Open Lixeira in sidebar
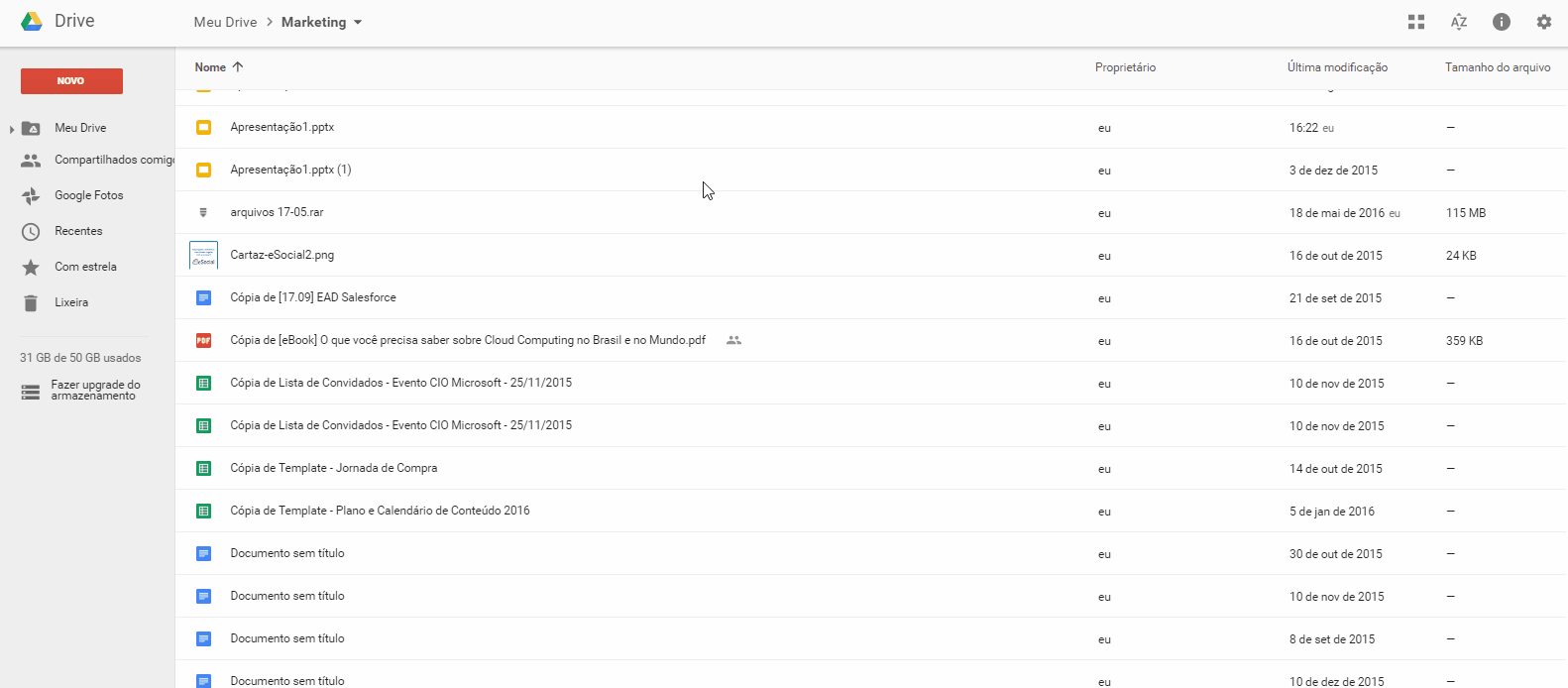 pos(71,302)
